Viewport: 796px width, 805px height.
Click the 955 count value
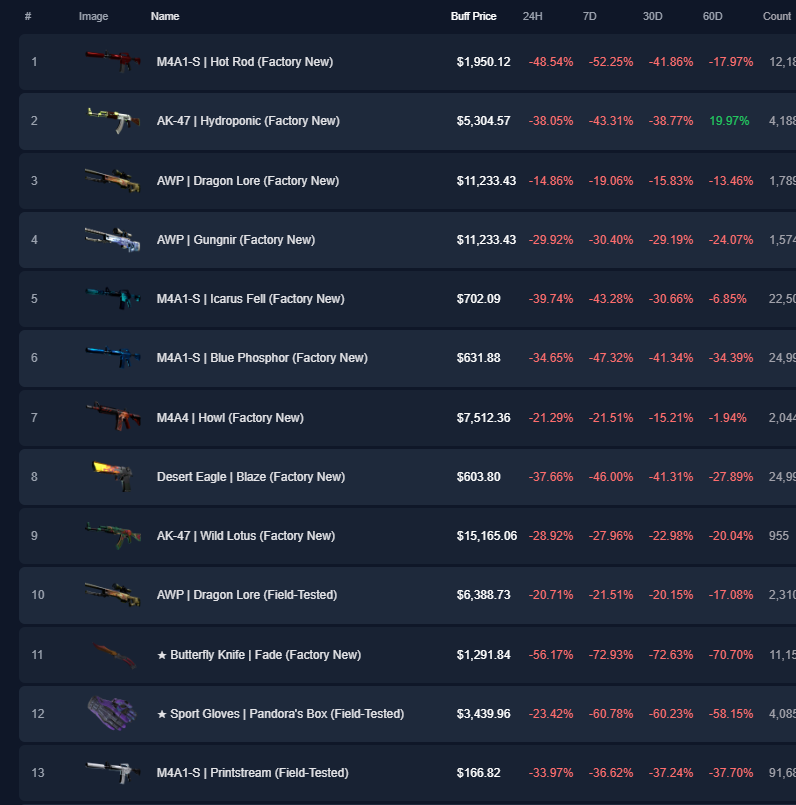click(x=779, y=536)
